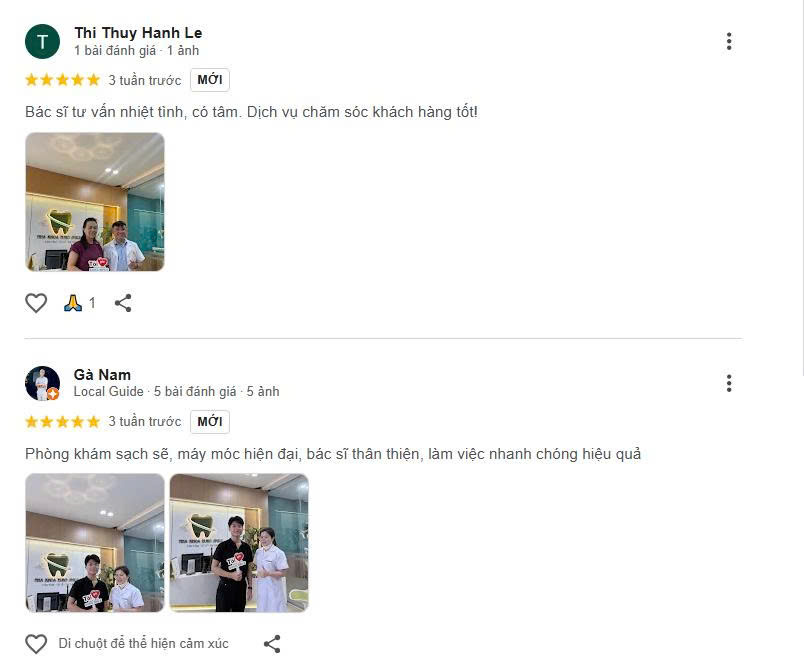
Task: Open the first photo in Gà Nam's review
Action: (x=95, y=543)
